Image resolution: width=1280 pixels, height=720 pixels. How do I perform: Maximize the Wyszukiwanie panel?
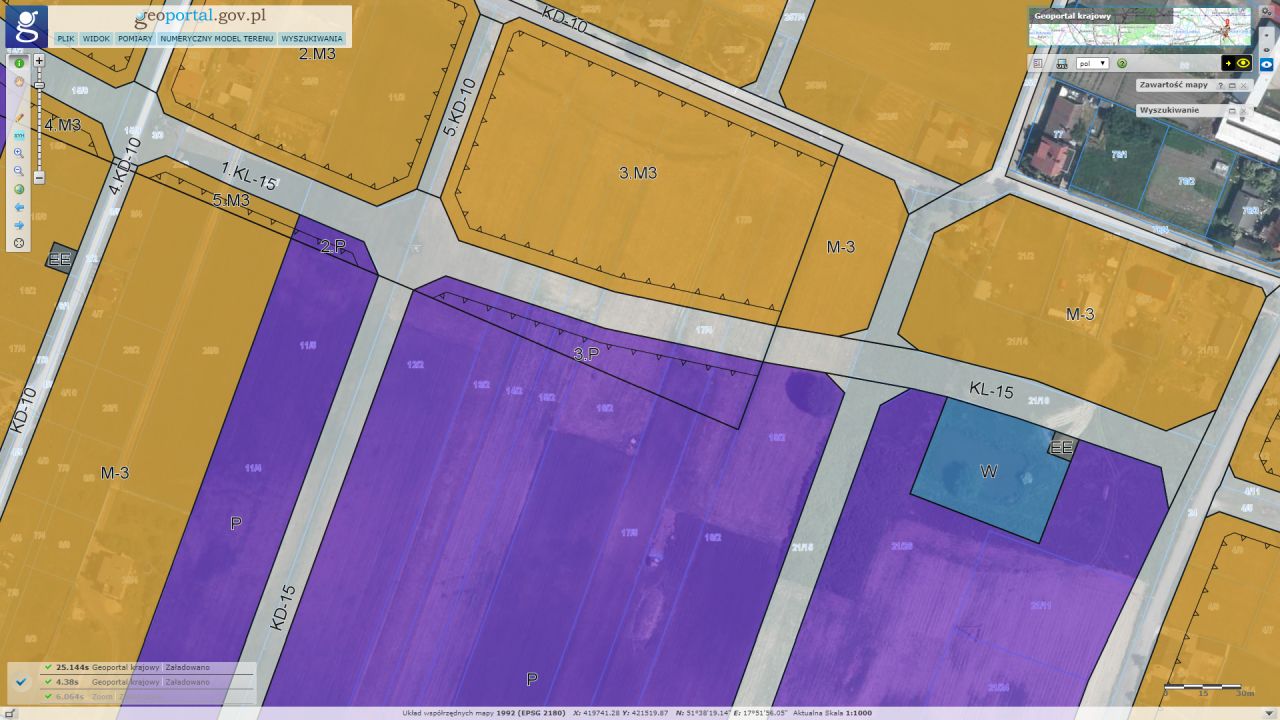1232,110
